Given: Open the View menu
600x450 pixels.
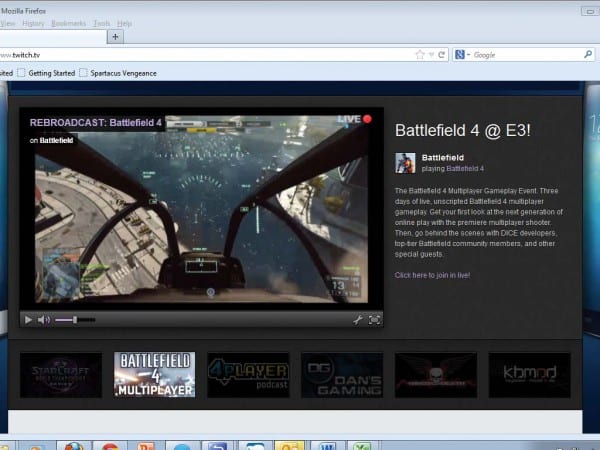Looking at the screenshot, I should coord(8,23).
